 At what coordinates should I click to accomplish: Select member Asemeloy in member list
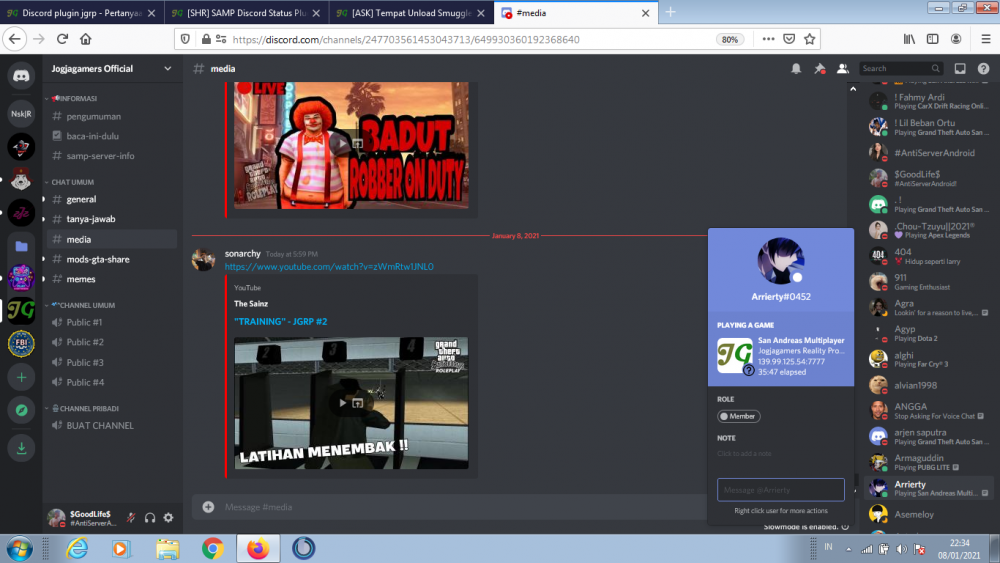click(930, 515)
